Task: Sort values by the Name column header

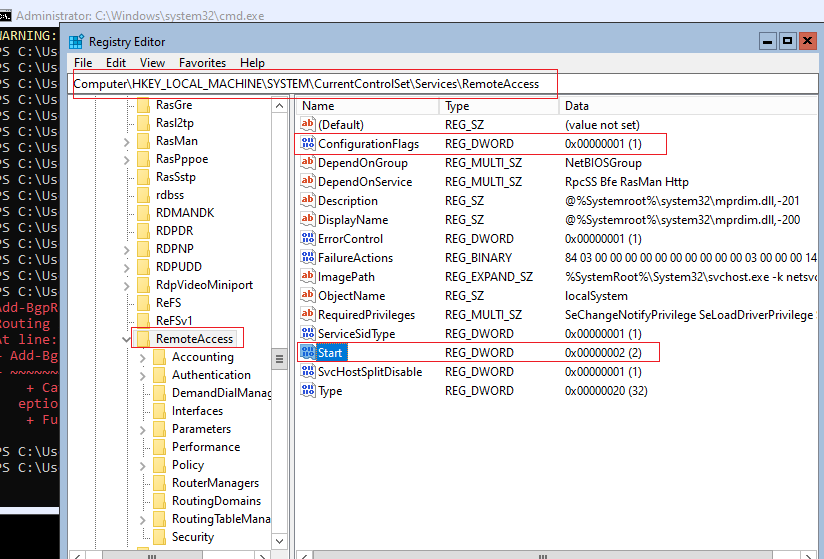Action: tap(367, 106)
